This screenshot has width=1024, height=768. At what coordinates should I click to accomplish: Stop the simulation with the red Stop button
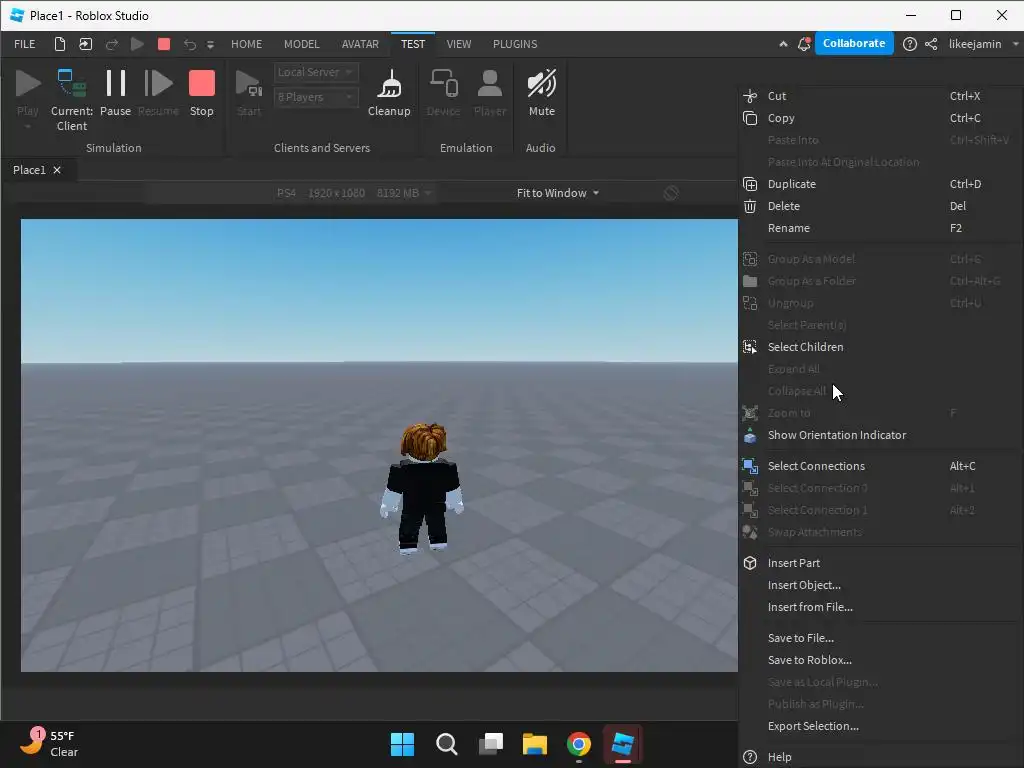pyautogui.click(x=202, y=93)
